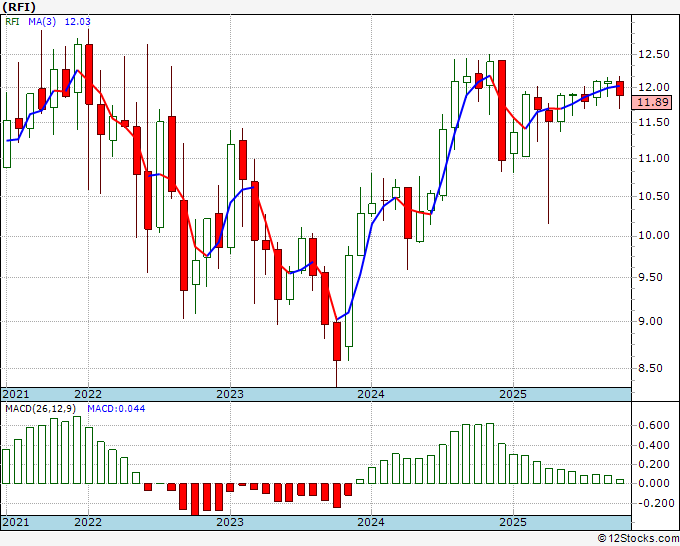Viewport: 680px width, 546px height.
Task: Click the 8.50 price axis label
Action: (x=651, y=368)
